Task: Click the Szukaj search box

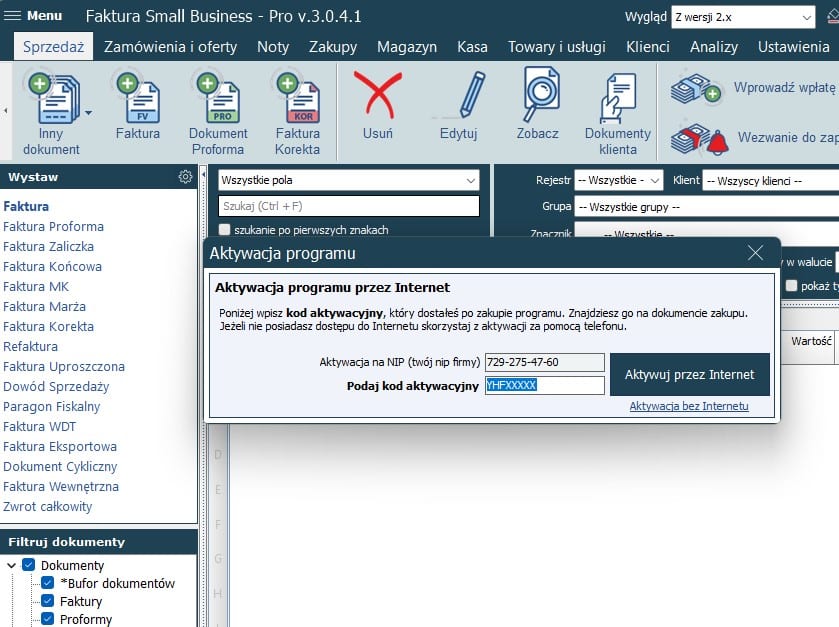Action: (348, 206)
